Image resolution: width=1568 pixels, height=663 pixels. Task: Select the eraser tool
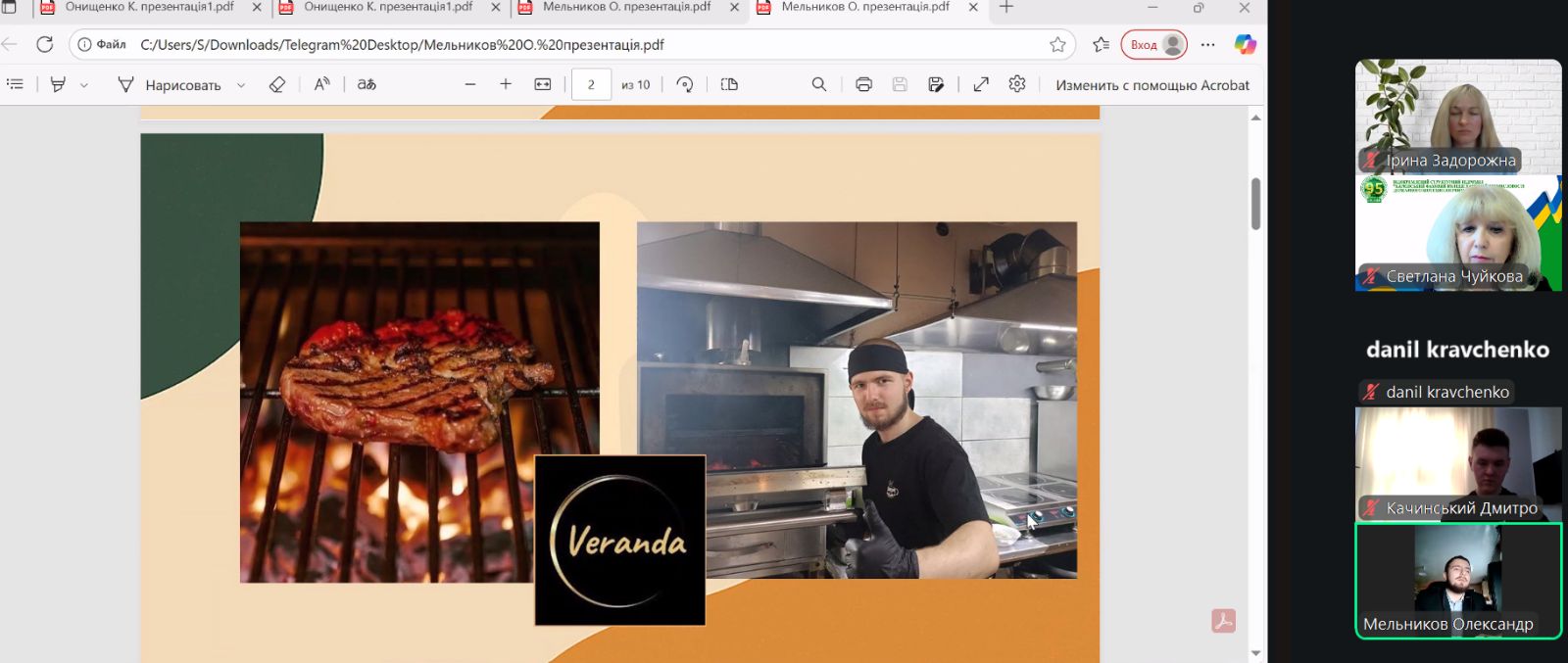pyautogui.click(x=277, y=84)
